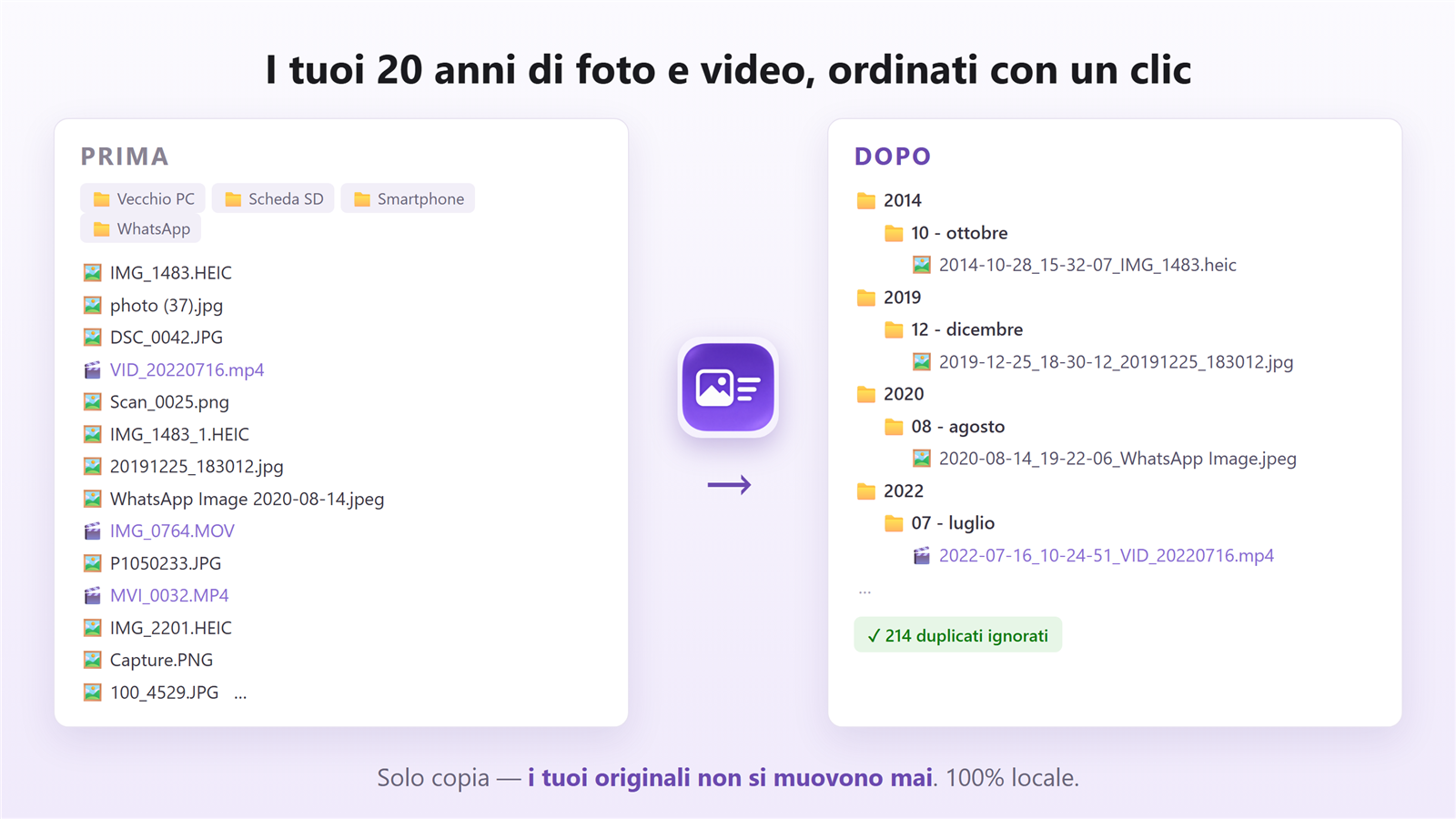Select 20191225_183012.jpg in the PRIMA list

pos(197,467)
